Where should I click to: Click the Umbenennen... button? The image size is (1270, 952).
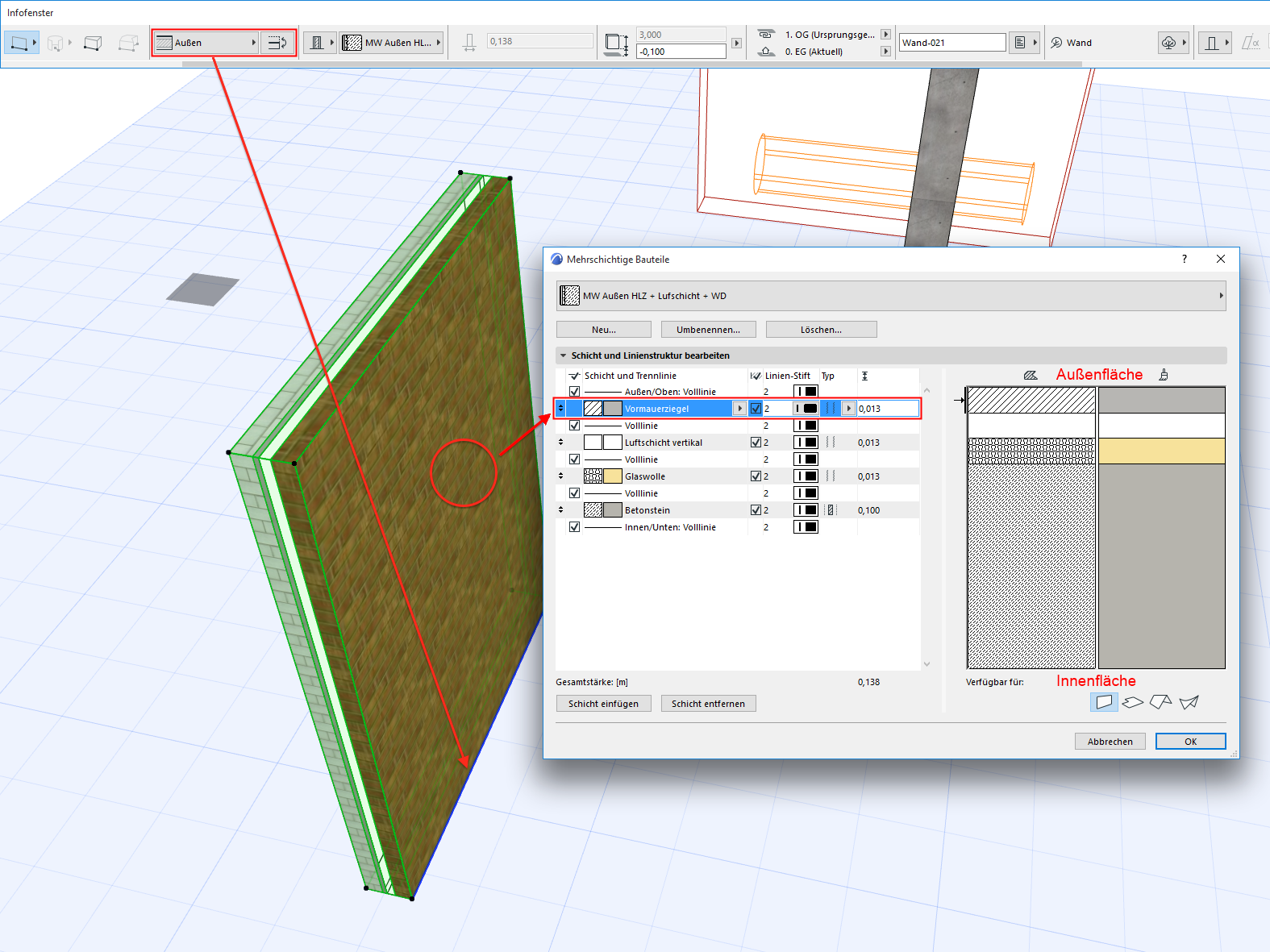click(708, 330)
